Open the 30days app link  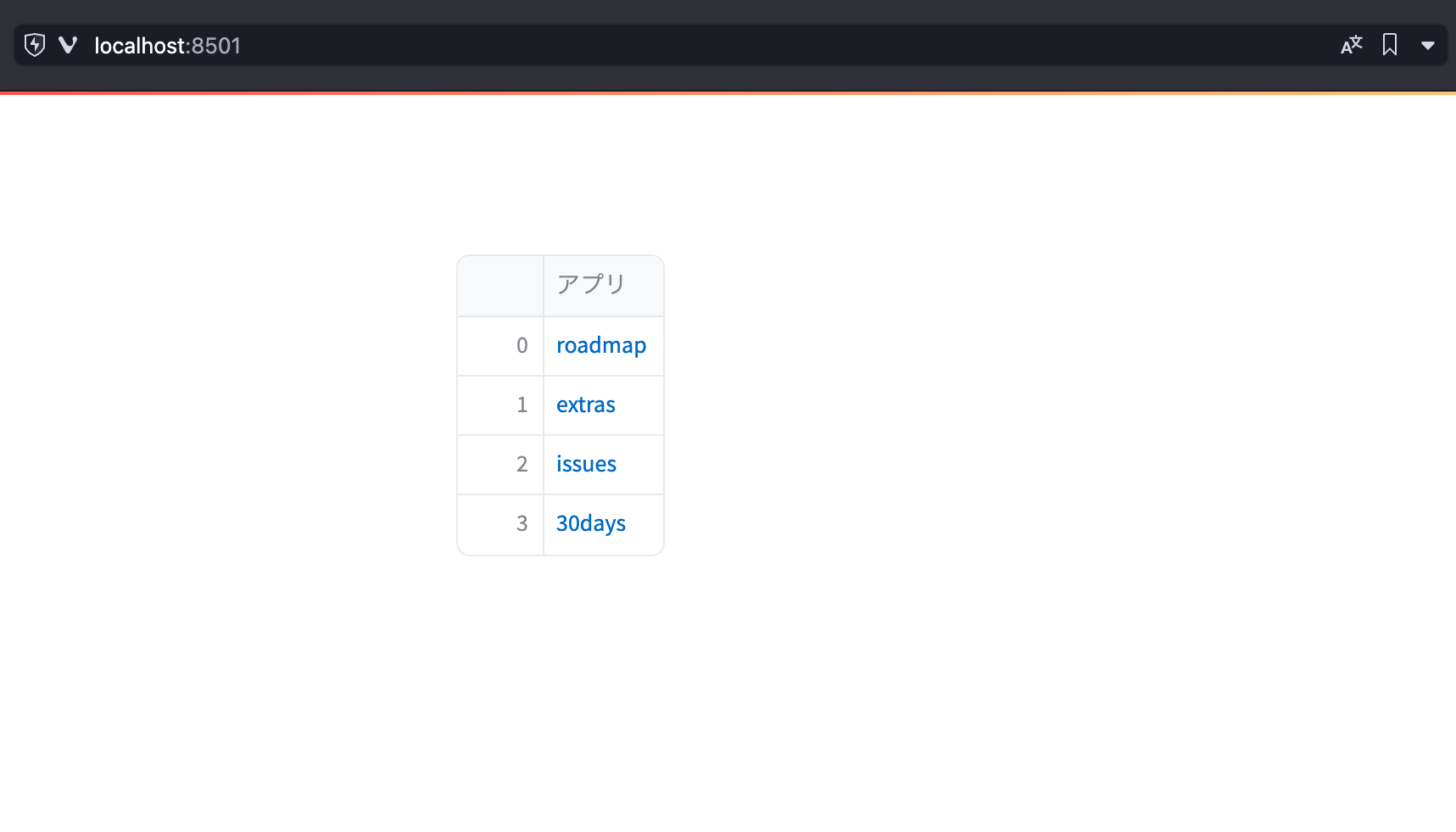point(591,523)
